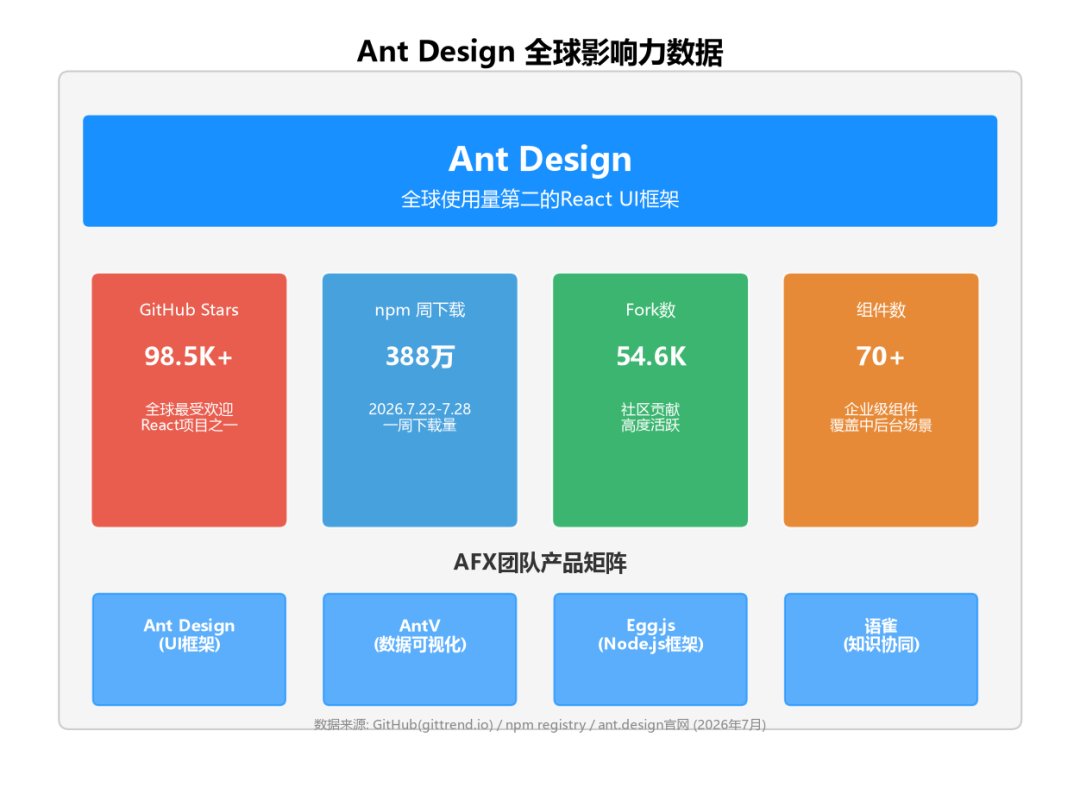
Task: Click the '数据来源' footer source line
Action: point(540,725)
